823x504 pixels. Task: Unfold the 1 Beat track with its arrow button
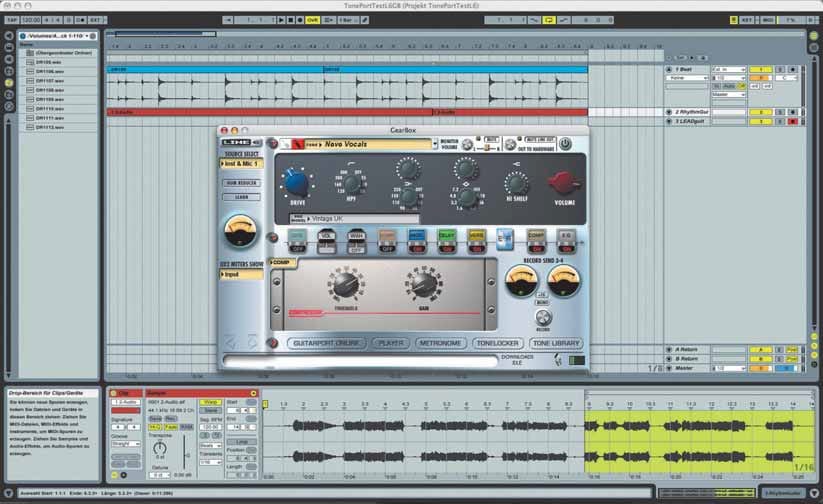point(669,69)
